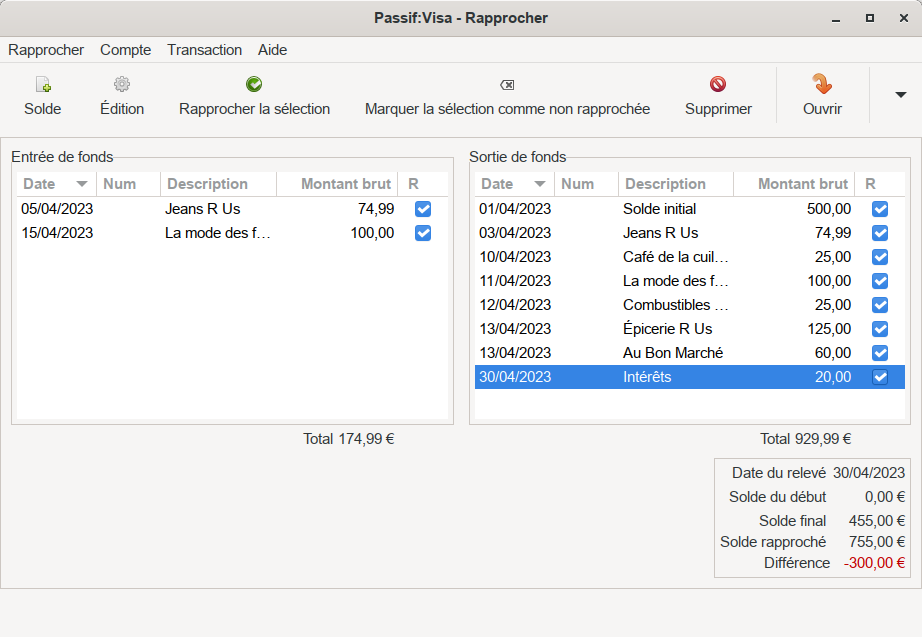Screen dimensions: 922x637
Task: Maximize the Rapprocher window
Action: pos(870,18)
